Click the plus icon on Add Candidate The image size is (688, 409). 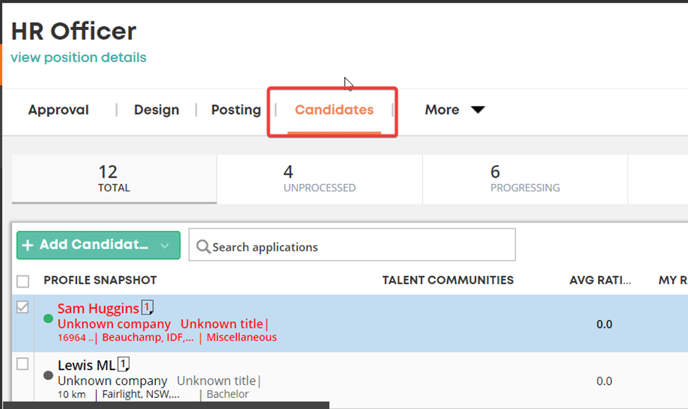[x=28, y=245]
